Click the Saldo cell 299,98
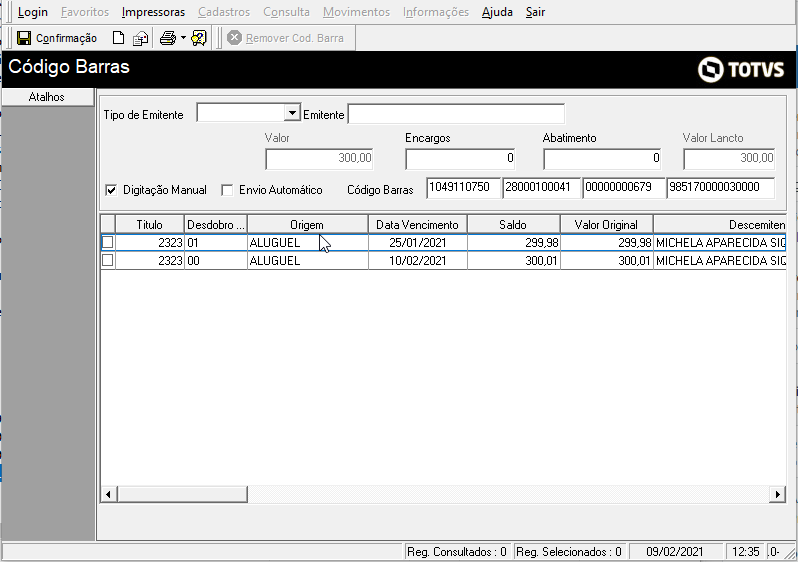Screen dimensions: 798x562 pyautogui.click(x=514, y=243)
